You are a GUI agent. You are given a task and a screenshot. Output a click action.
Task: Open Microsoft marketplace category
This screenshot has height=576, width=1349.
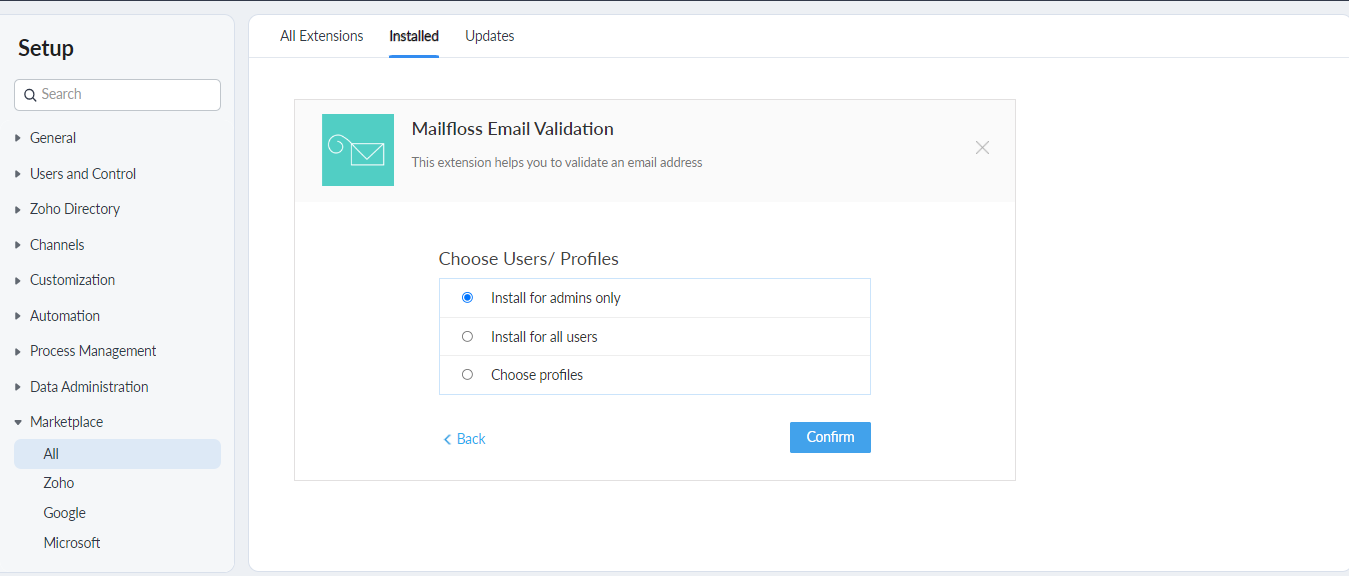pyautogui.click(x=72, y=543)
